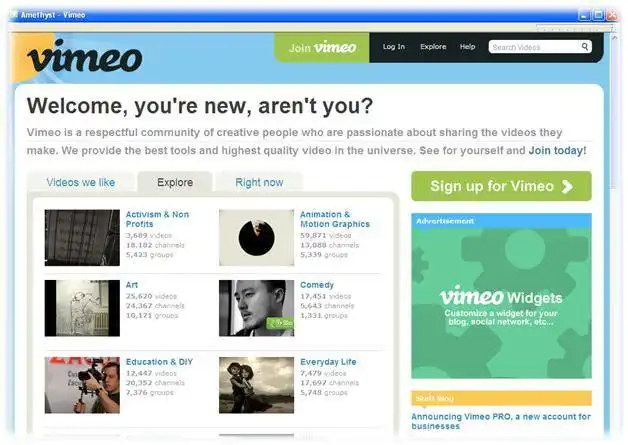Click 17,697 channels under Everyday Life

pyautogui.click(x=330, y=383)
